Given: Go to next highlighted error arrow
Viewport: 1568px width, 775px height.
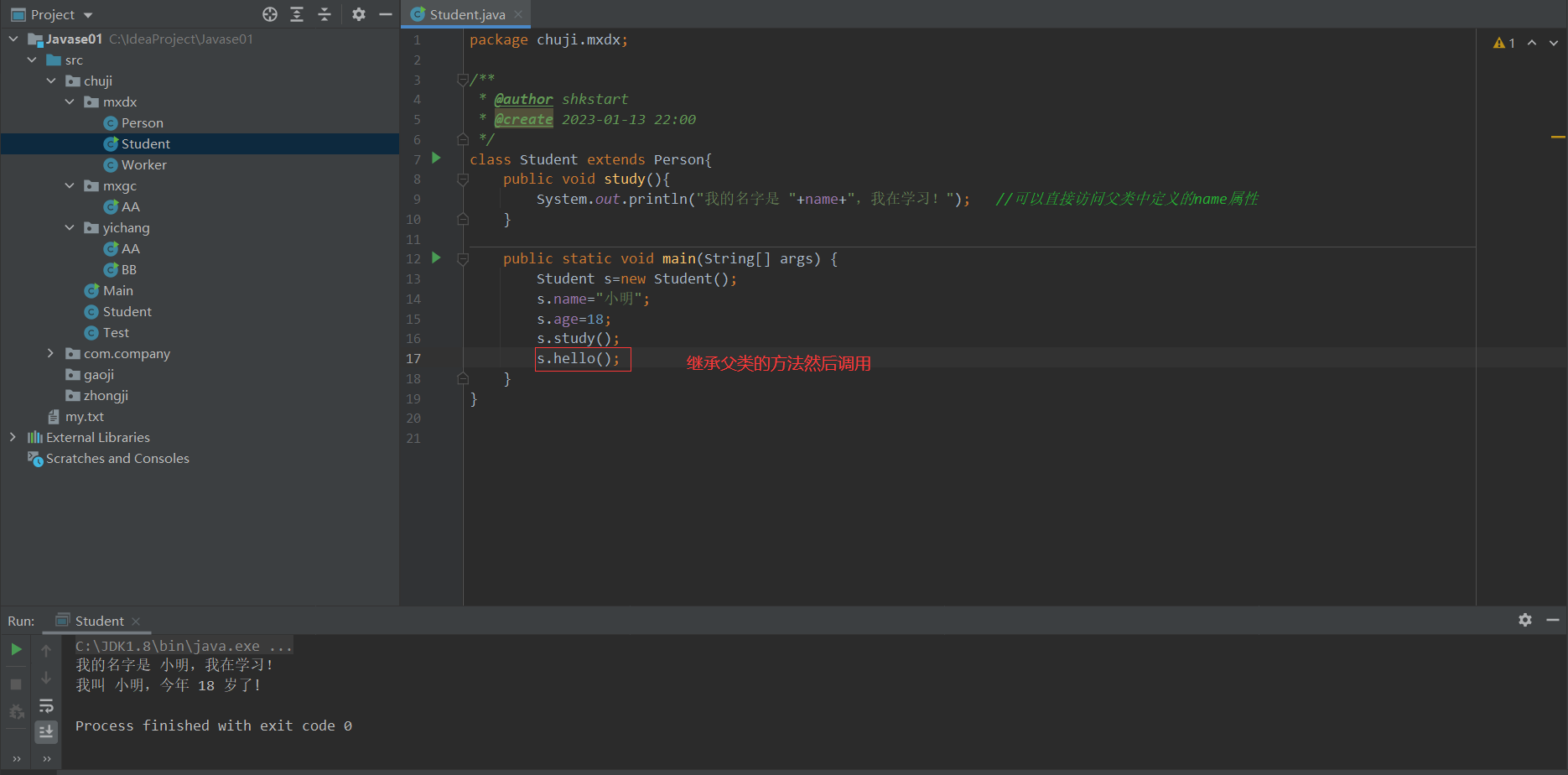Looking at the screenshot, I should [1554, 43].
